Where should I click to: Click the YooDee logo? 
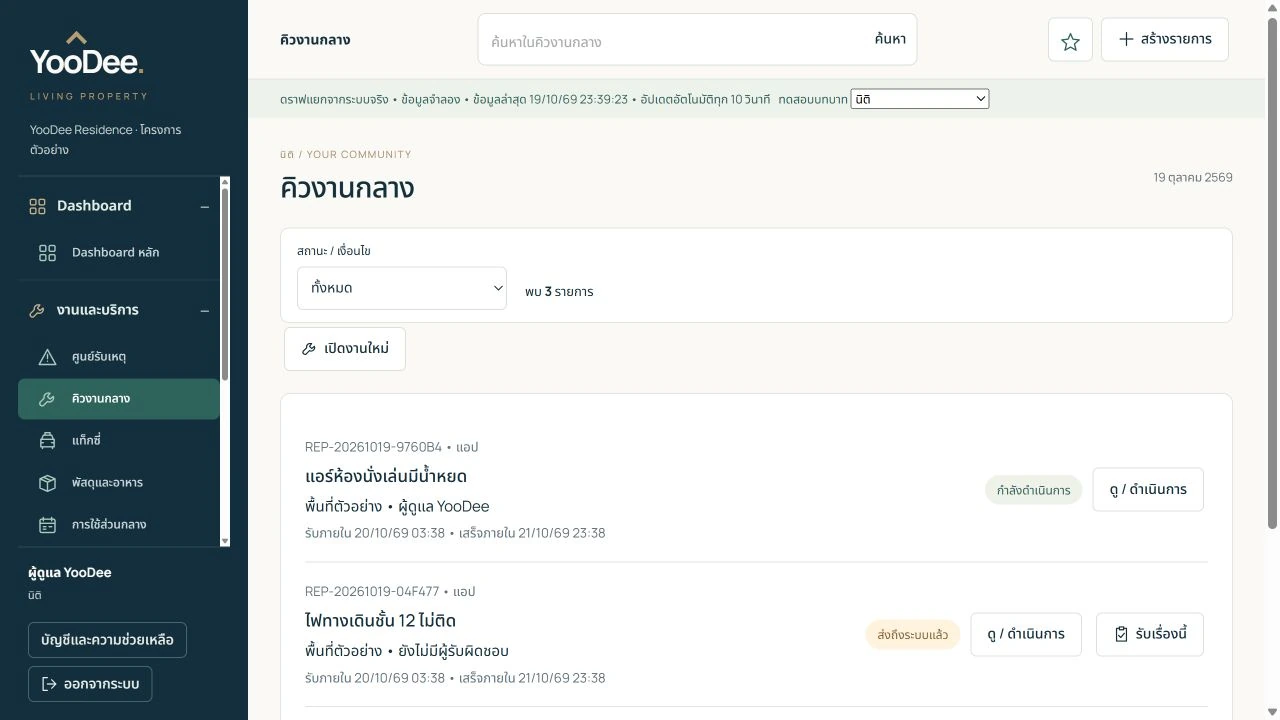(88, 65)
